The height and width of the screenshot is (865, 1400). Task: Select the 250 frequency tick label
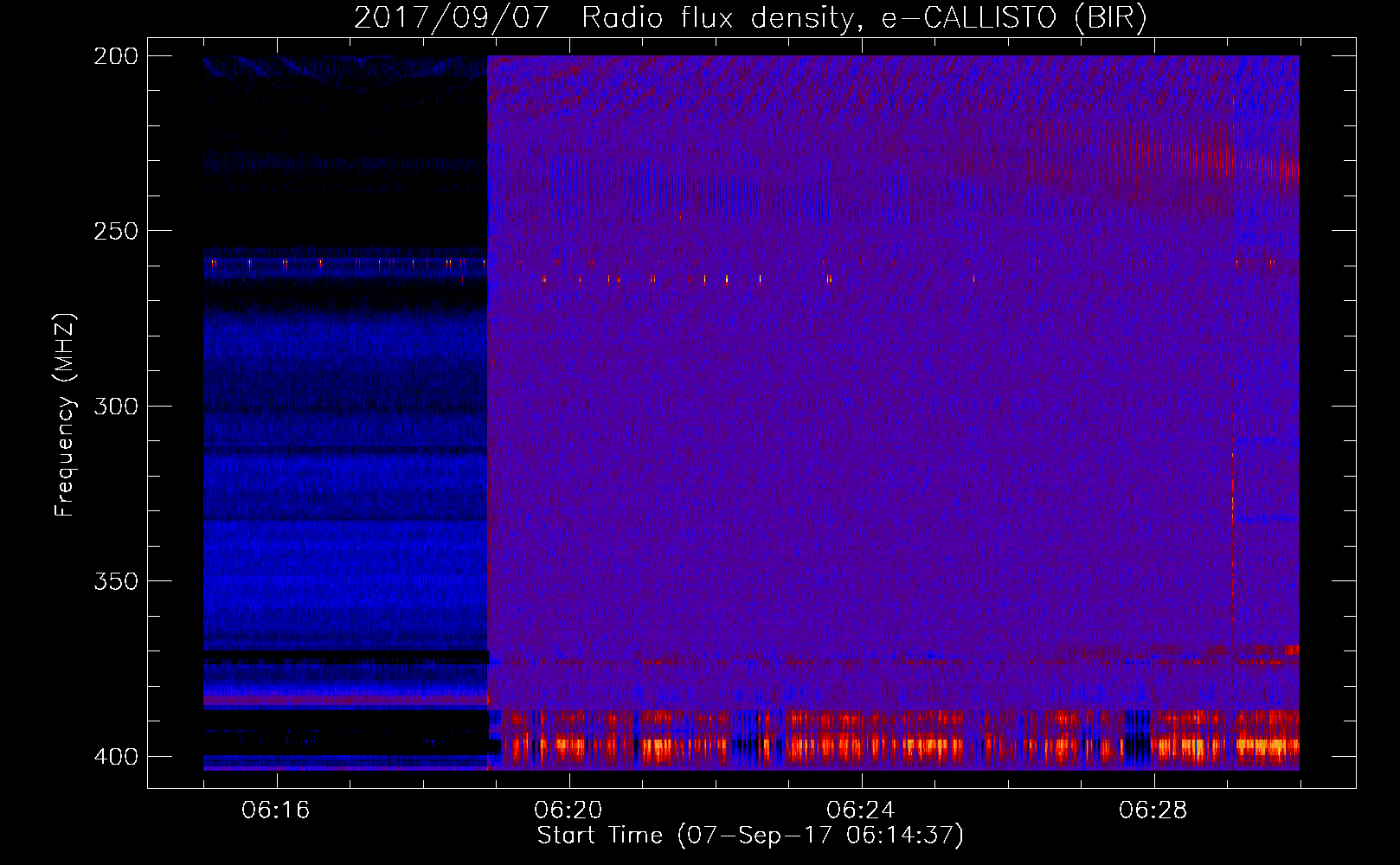[x=115, y=231]
